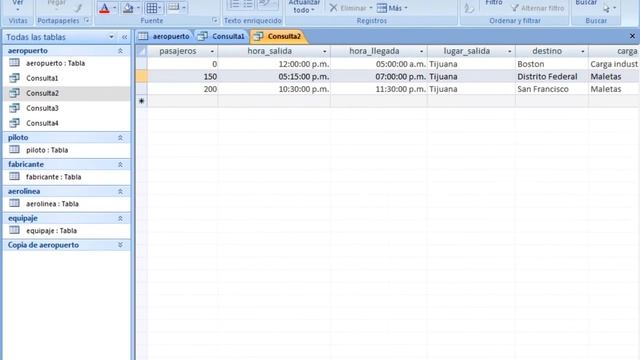Open gridlines button in Fuente group
The height and width of the screenshot is (360, 640).
point(154,8)
